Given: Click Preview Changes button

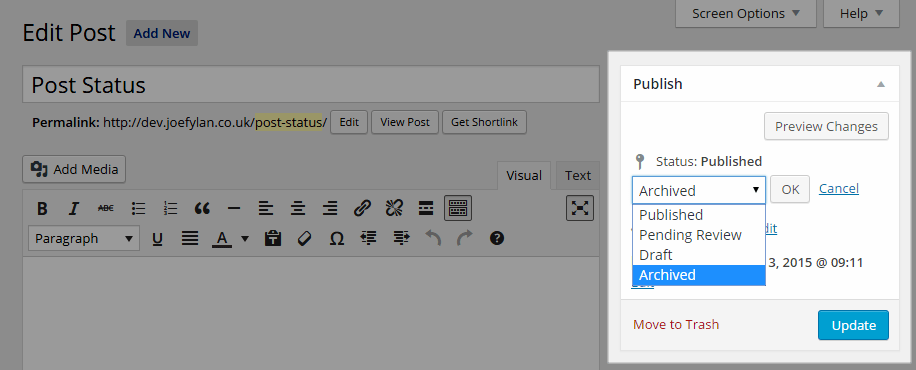Looking at the screenshot, I should 826,126.
